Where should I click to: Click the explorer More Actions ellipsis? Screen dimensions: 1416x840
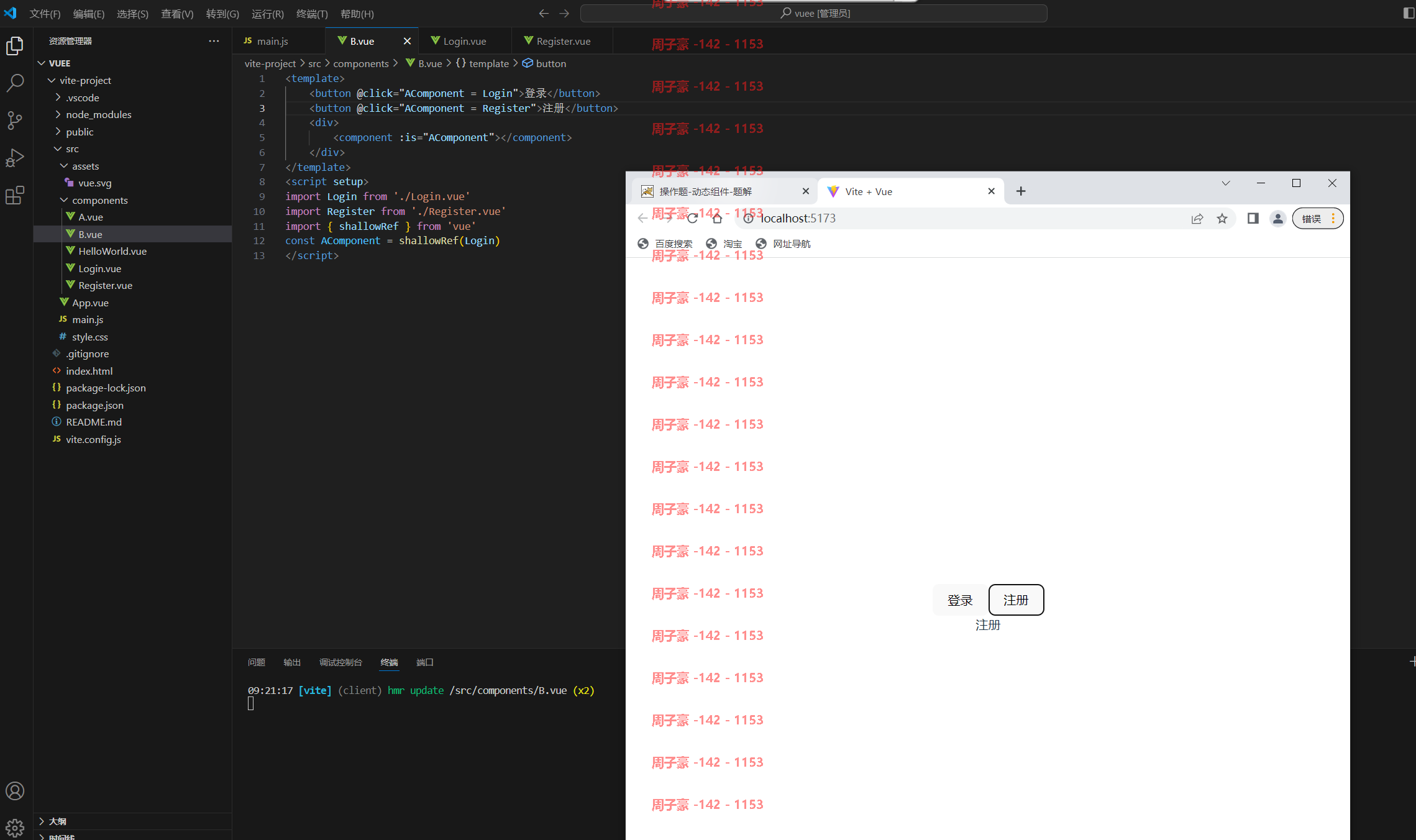214,41
